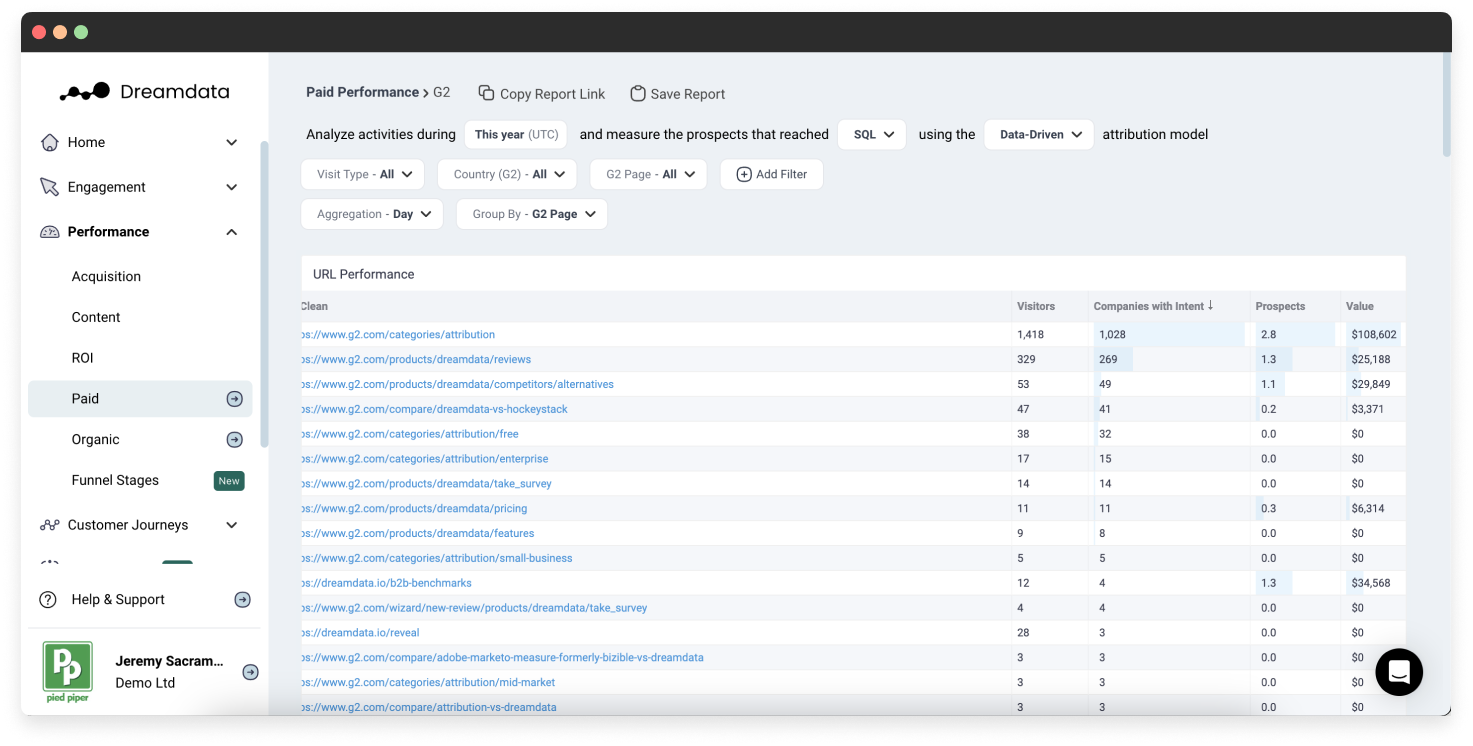Click the Dreamdata logo icon
Viewport: 1473px width, 746px height.
click(85, 92)
